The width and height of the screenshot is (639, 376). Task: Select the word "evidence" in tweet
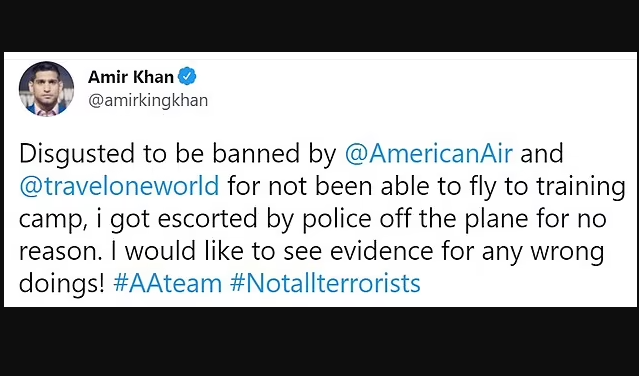pos(381,251)
